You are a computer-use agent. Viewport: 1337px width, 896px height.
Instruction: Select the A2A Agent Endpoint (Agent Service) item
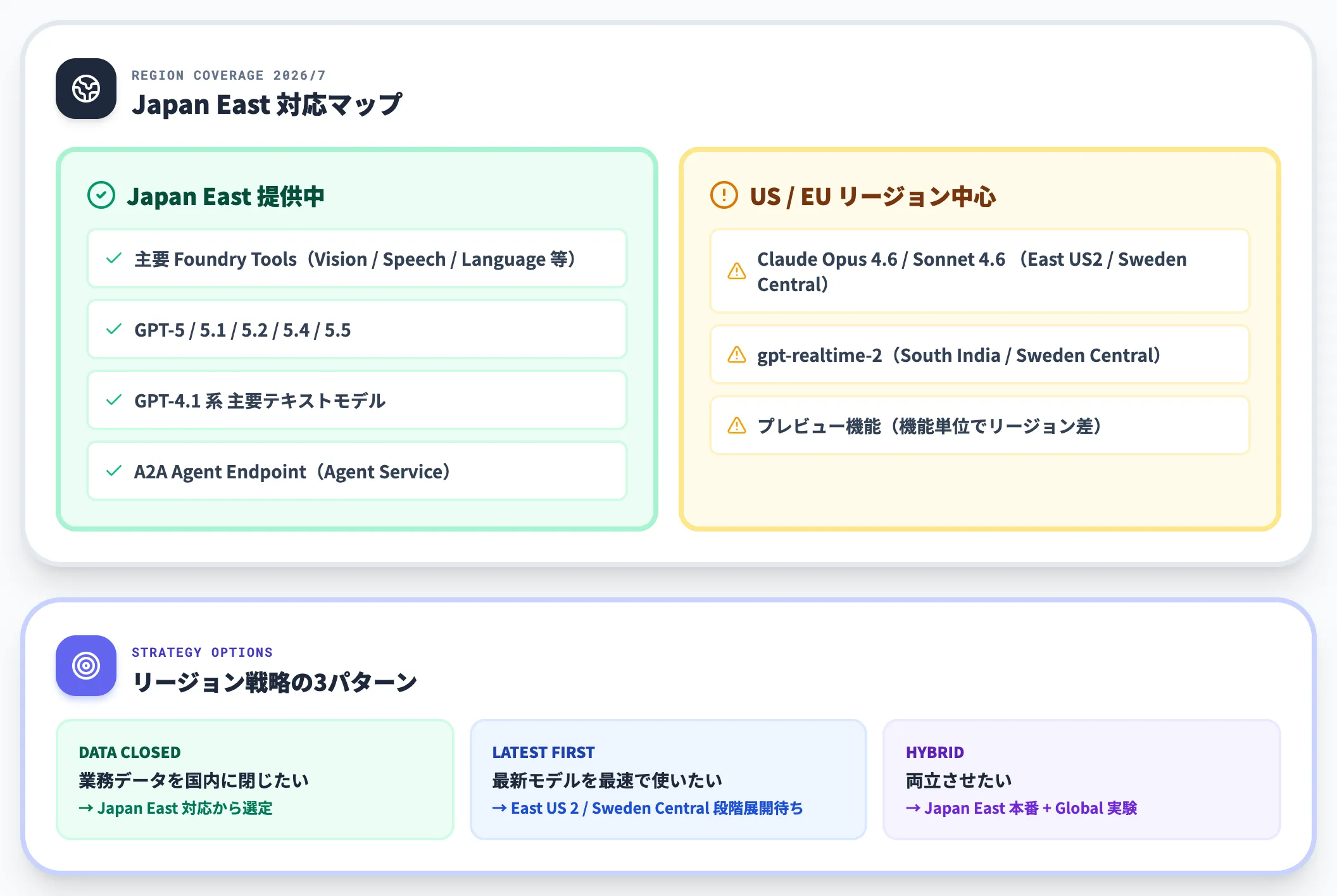(357, 471)
